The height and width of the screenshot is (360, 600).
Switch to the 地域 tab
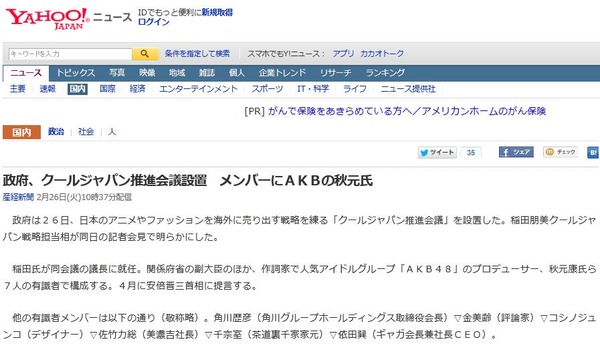(177, 73)
